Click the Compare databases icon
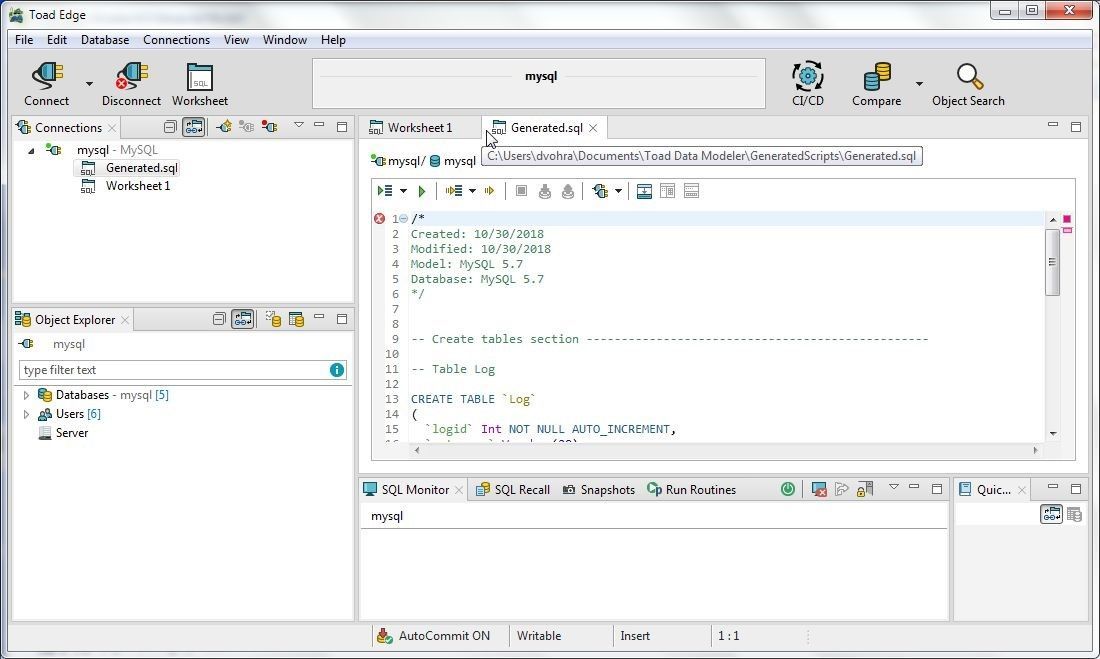Viewport: 1100px width, 659px height. [x=876, y=84]
